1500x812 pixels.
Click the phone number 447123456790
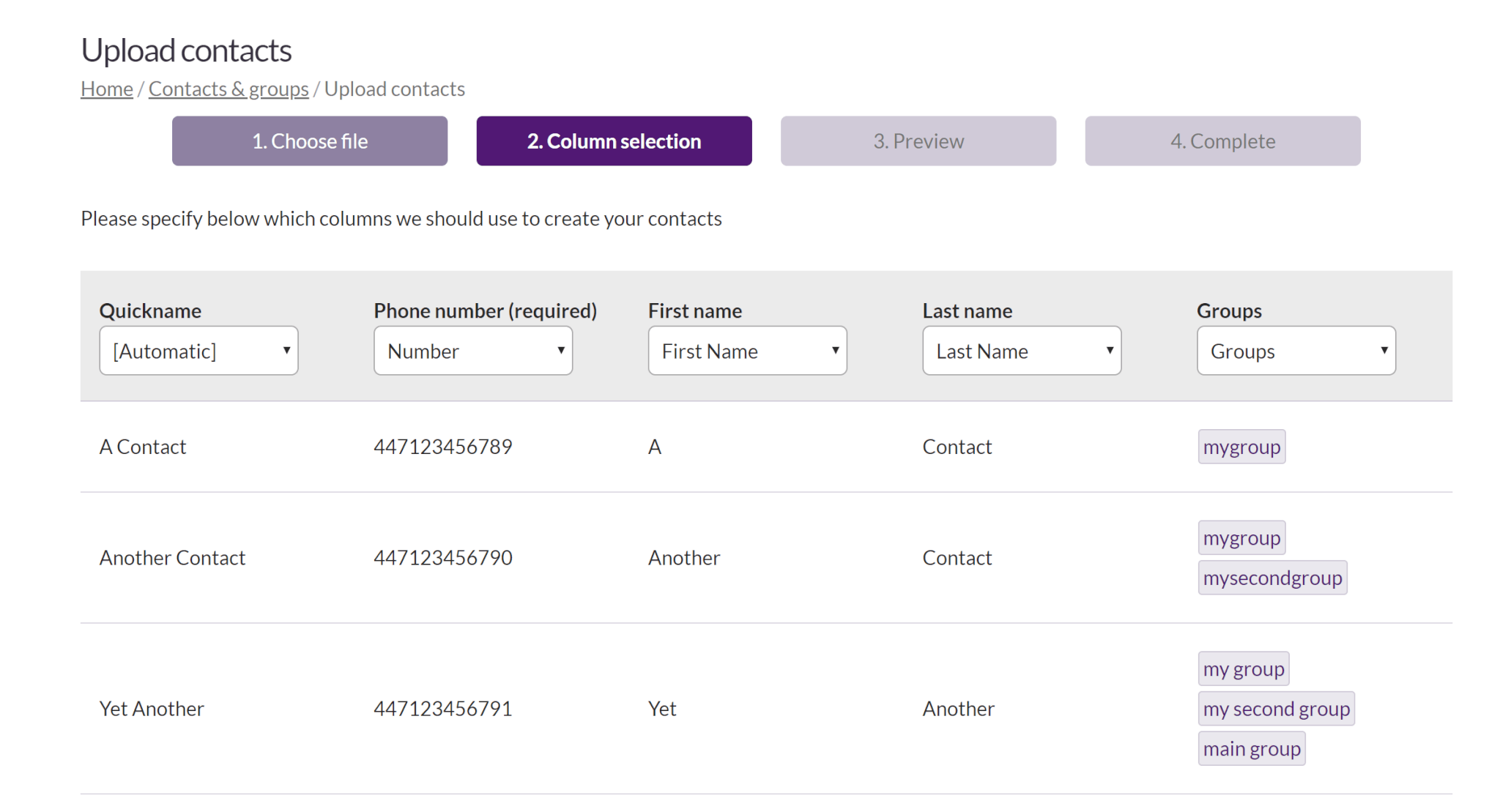(x=442, y=556)
